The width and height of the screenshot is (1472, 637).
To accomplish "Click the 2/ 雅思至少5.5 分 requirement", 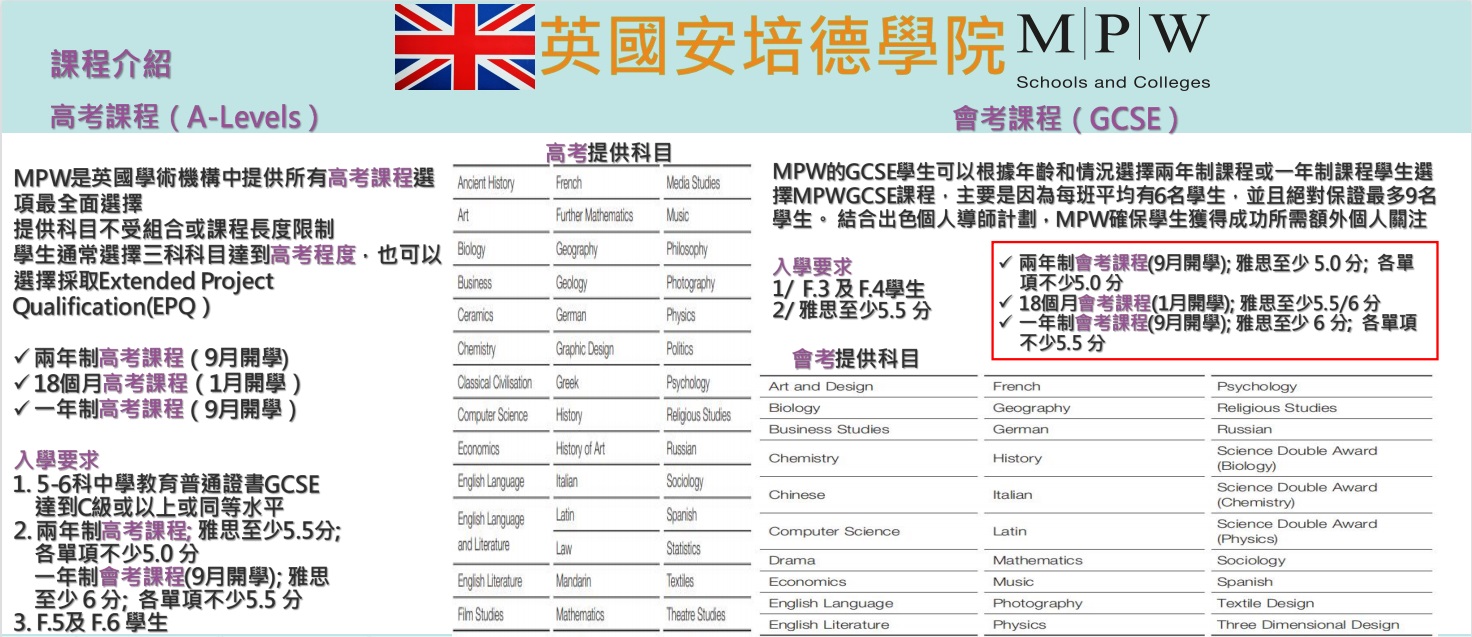I will (x=852, y=311).
